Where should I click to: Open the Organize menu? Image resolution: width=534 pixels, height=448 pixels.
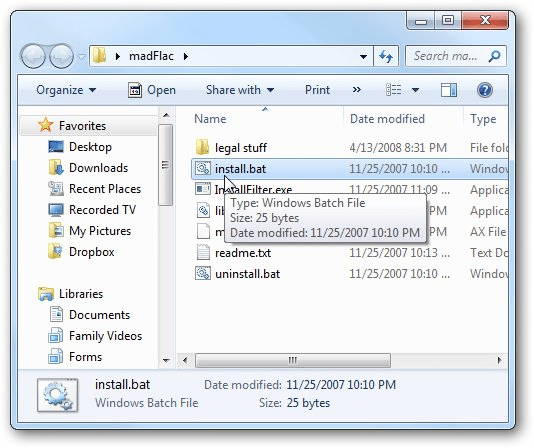click(x=66, y=90)
